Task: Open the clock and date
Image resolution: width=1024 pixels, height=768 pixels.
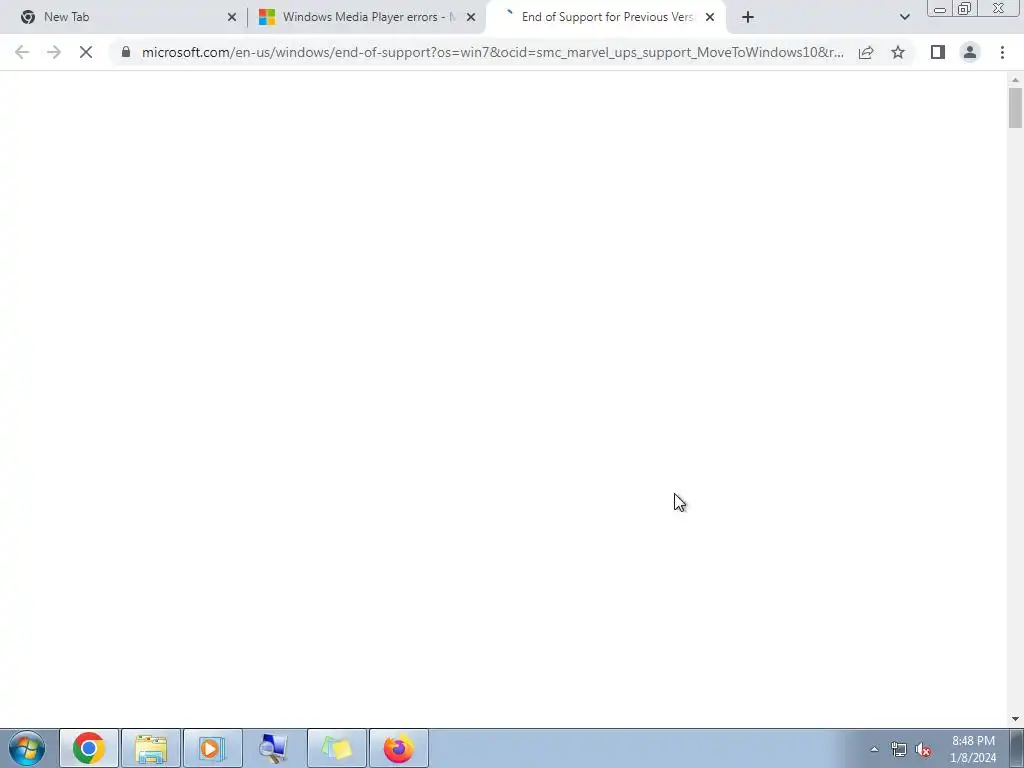Action: coord(973,749)
